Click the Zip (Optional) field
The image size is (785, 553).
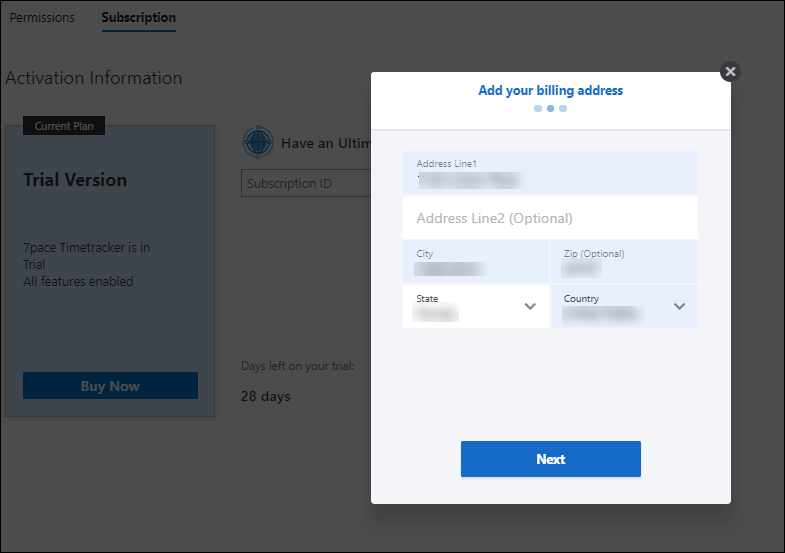pos(624,261)
